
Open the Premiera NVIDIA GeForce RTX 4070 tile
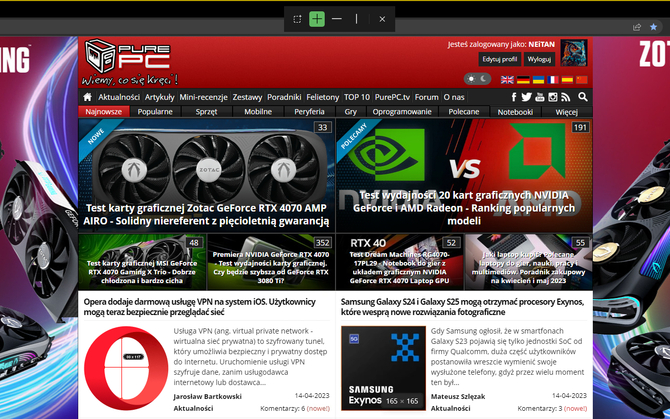(271, 262)
